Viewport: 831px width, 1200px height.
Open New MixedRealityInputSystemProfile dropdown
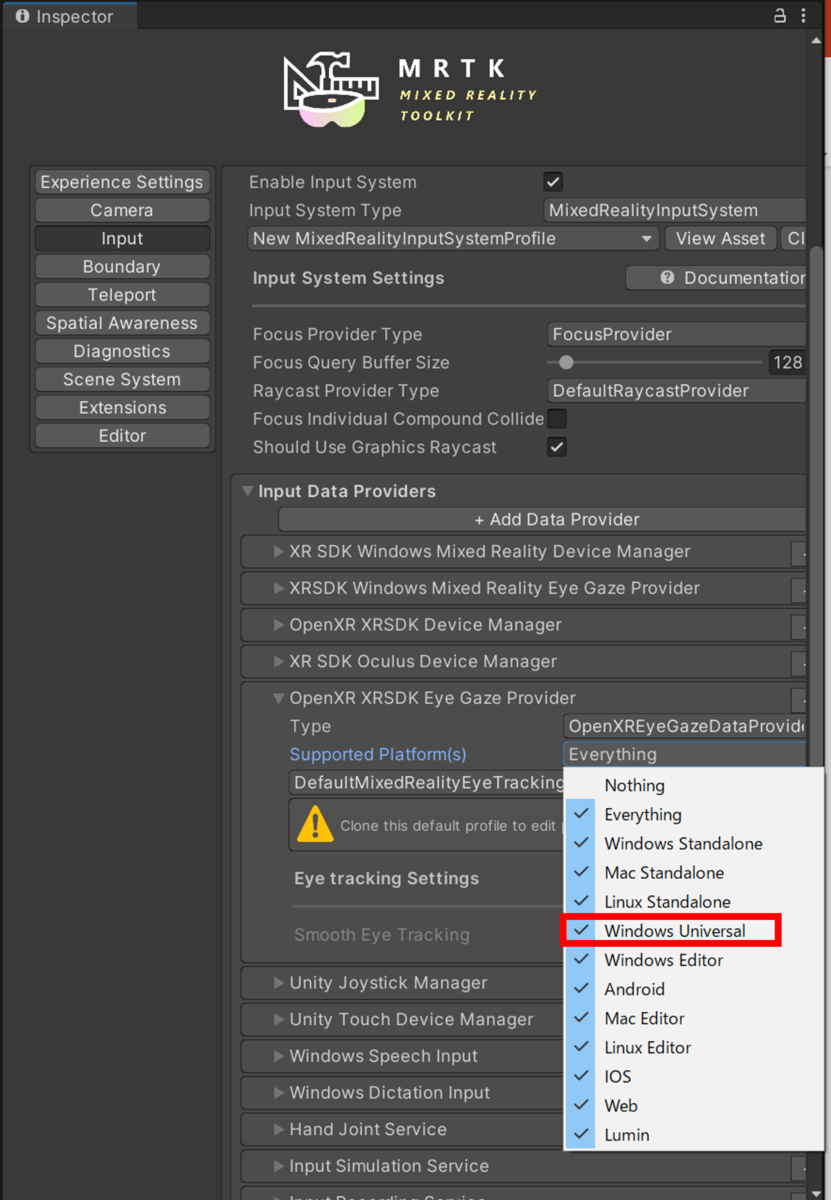453,239
